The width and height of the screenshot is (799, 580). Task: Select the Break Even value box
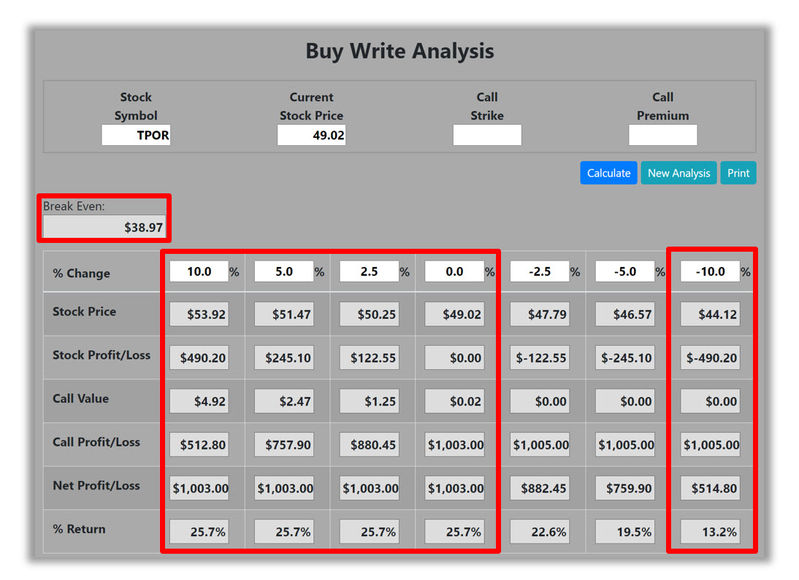coord(104,227)
